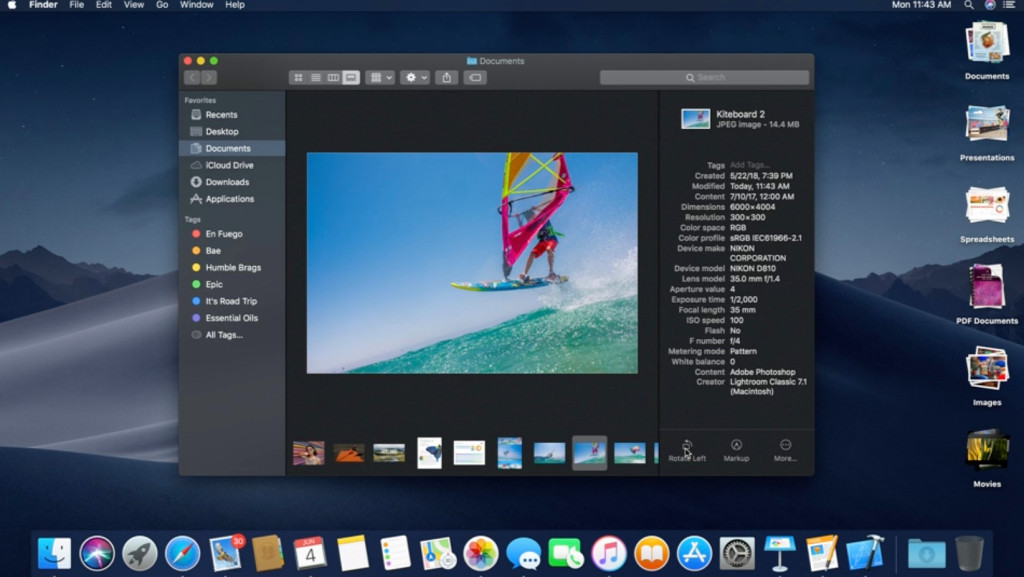Select the first thumbnail in the filmstrip
The height and width of the screenshot is (577, 1024).
point(306,452)
